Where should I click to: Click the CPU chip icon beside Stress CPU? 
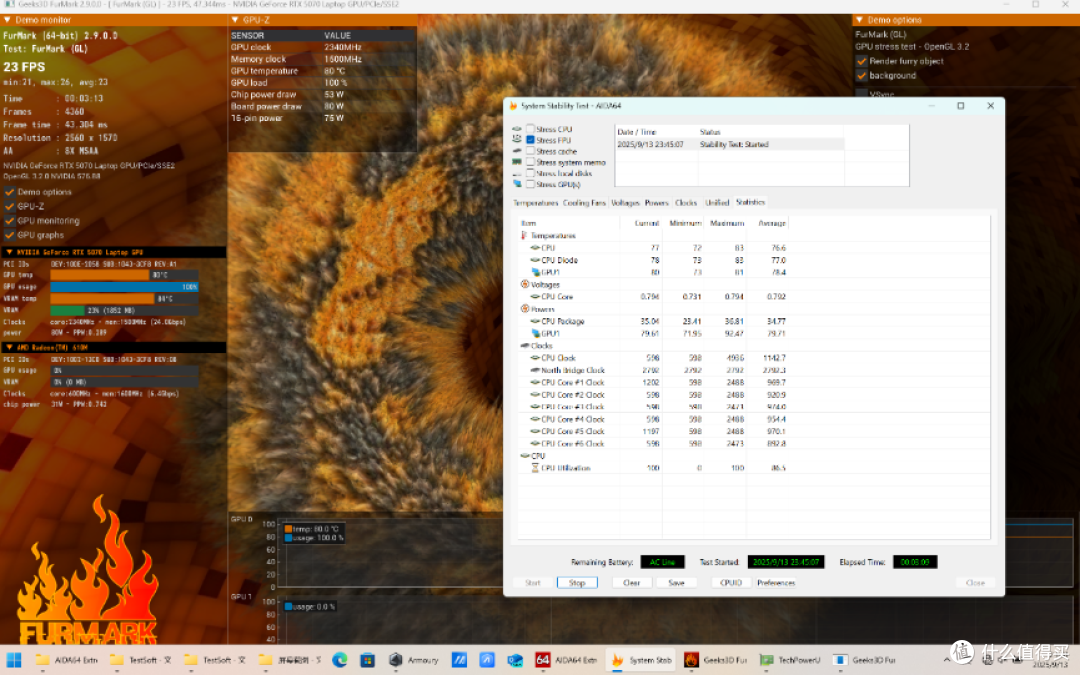(517, 129)
